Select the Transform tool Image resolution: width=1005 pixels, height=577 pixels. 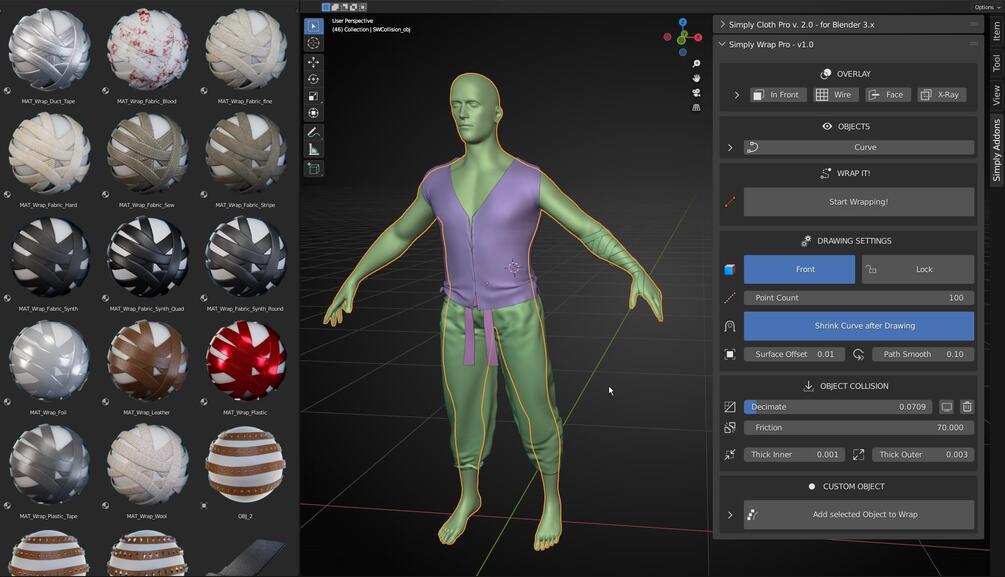tap(313, 113)
